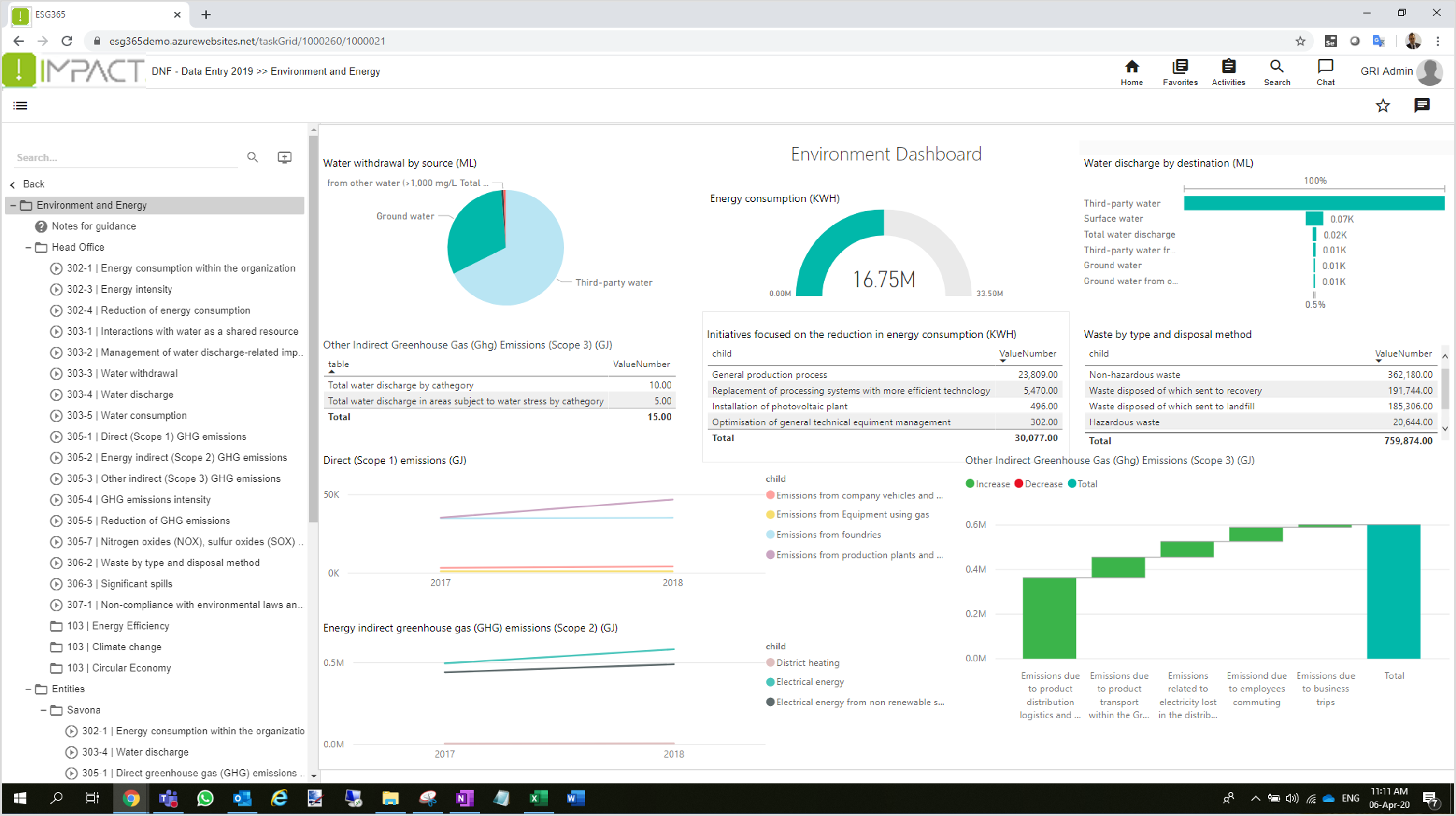Image resolution: width=1456 pixels, height=816 pixels.
Task: Click the sidebar Search input field
Action: pos(126,158)
